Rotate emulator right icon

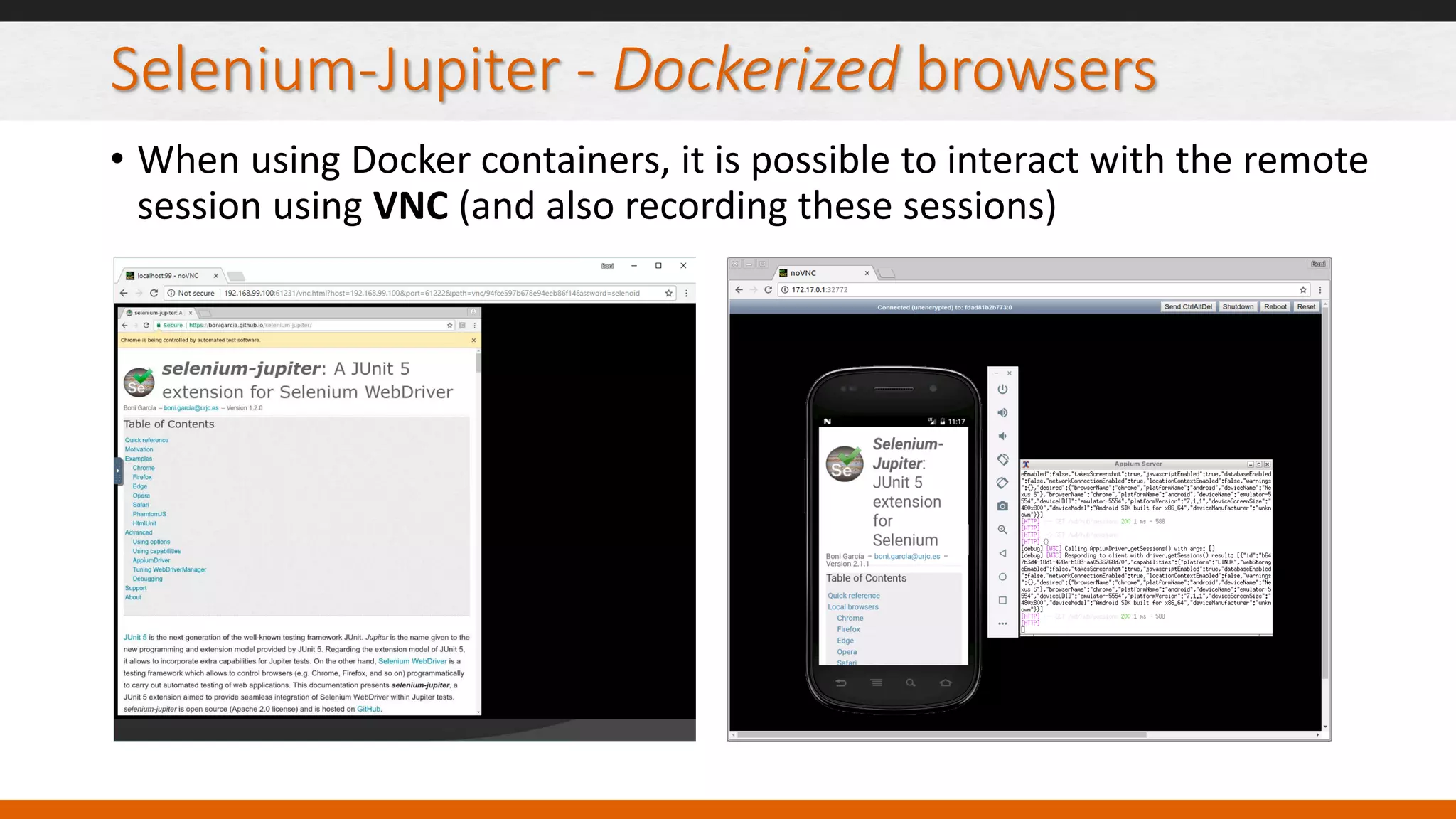point(1002,483)
